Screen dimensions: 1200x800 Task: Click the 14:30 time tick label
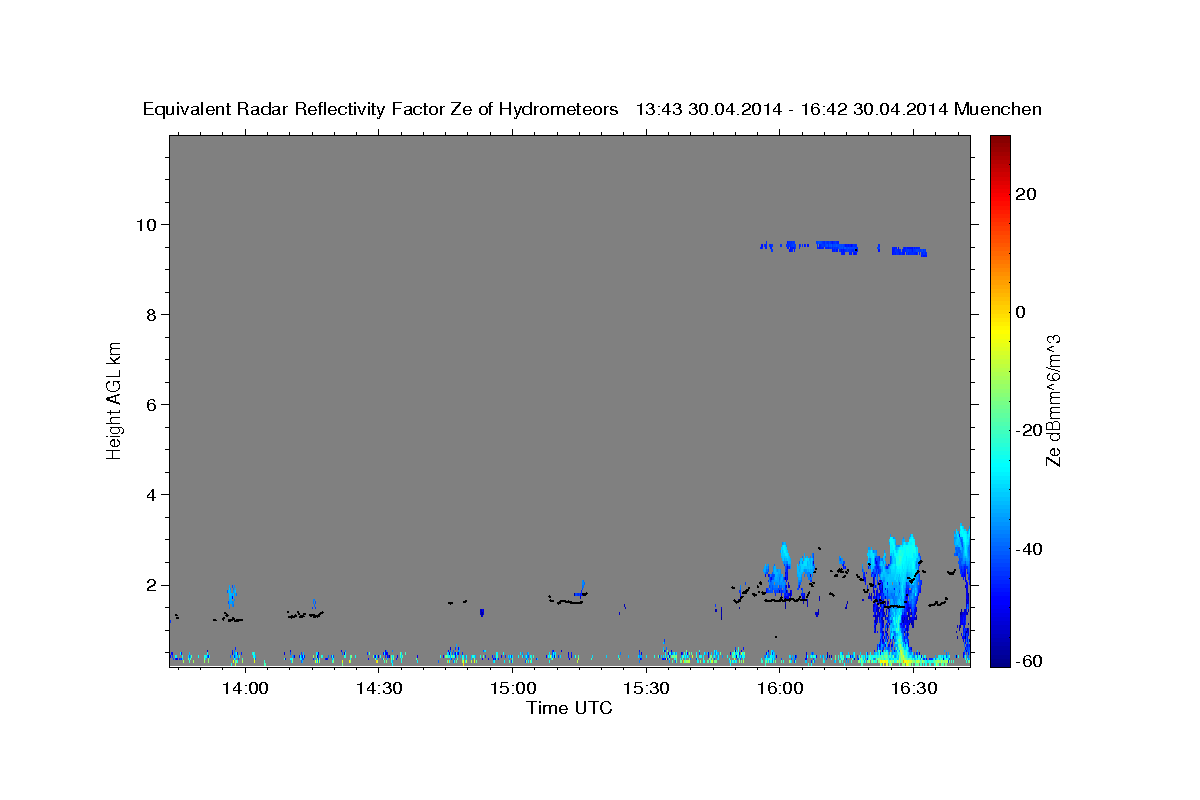[379, 688]
